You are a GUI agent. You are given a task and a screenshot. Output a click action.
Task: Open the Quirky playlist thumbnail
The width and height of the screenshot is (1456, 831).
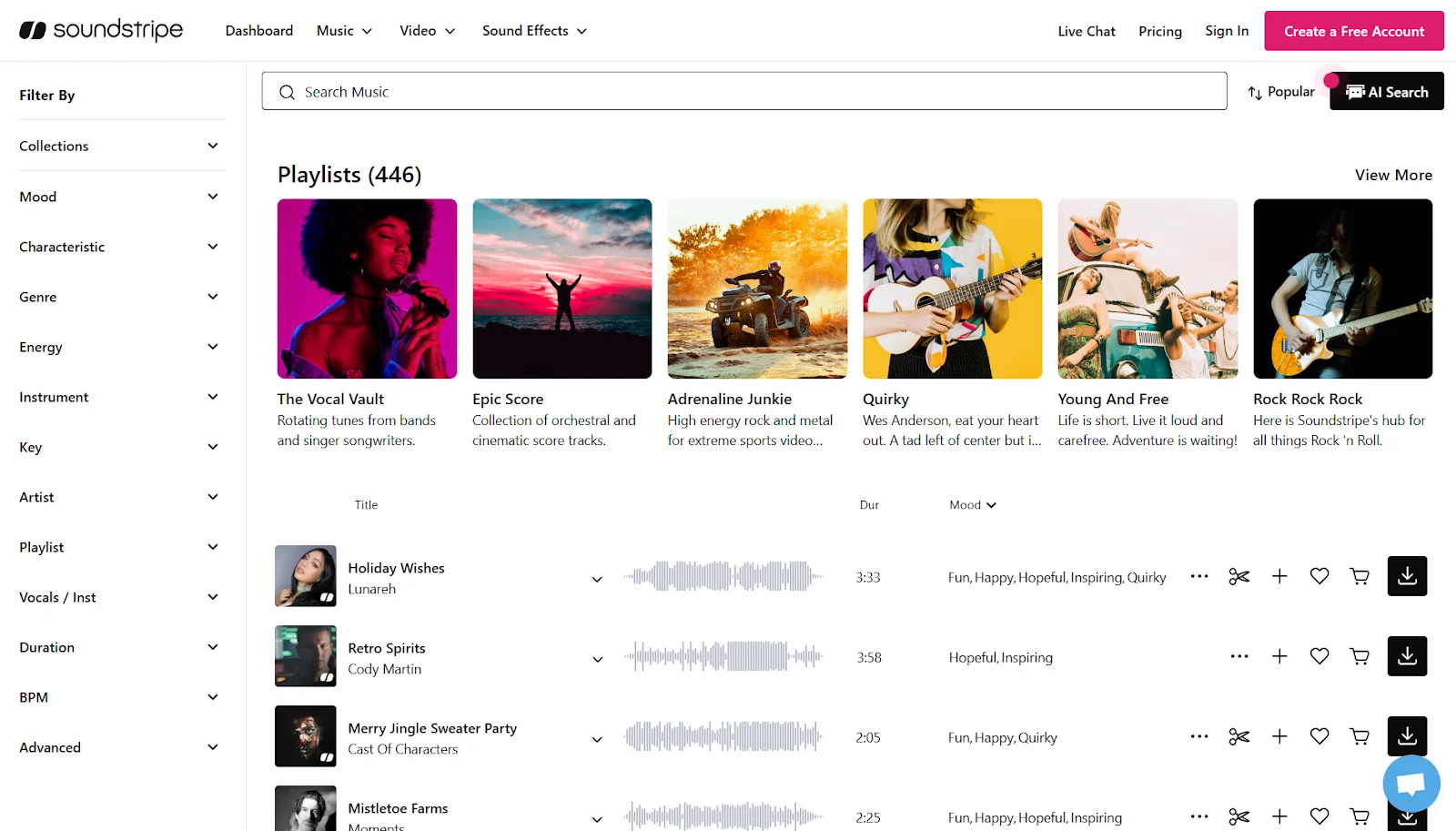[953, 289]
